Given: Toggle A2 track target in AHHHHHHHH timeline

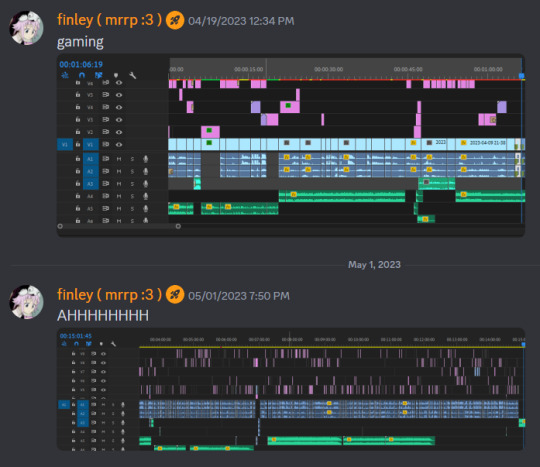Looking at the screenshot, I should [83, 413].
